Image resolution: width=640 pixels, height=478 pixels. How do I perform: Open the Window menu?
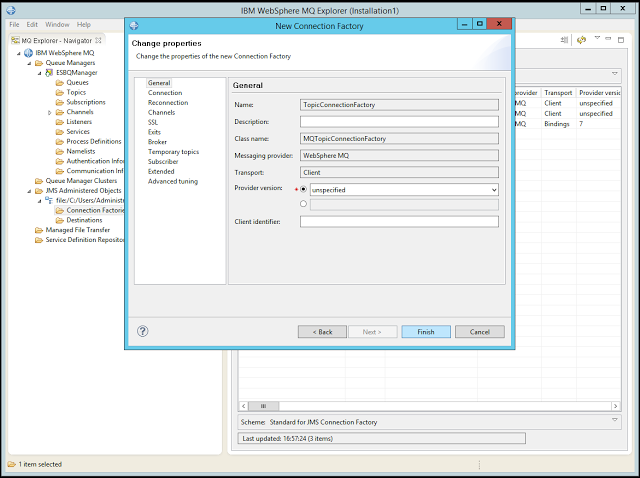pyautogui.click(x=57, y=24)
